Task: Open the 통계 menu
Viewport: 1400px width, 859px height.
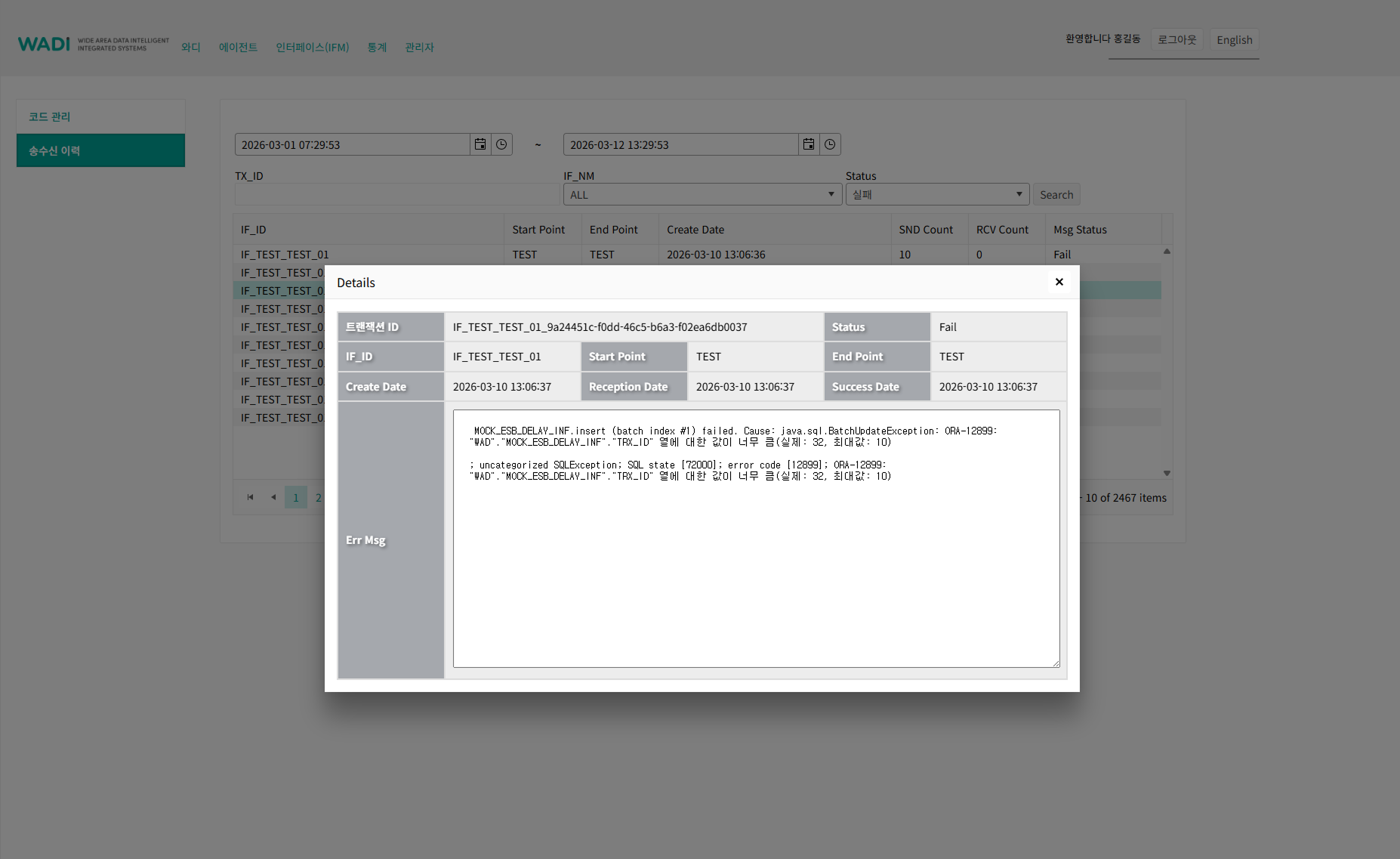Action: tap(377, 48)
